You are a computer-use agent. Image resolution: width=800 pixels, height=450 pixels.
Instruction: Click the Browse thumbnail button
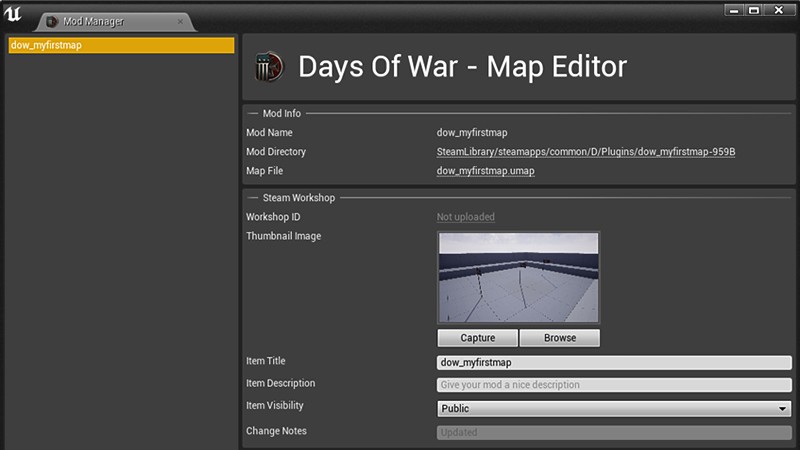(x=560, y=338)
